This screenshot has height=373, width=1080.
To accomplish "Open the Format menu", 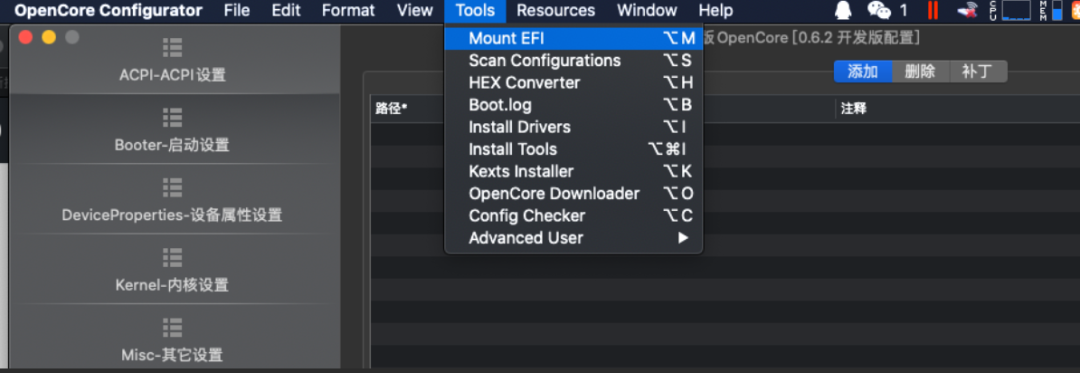I will coord(349,11).
